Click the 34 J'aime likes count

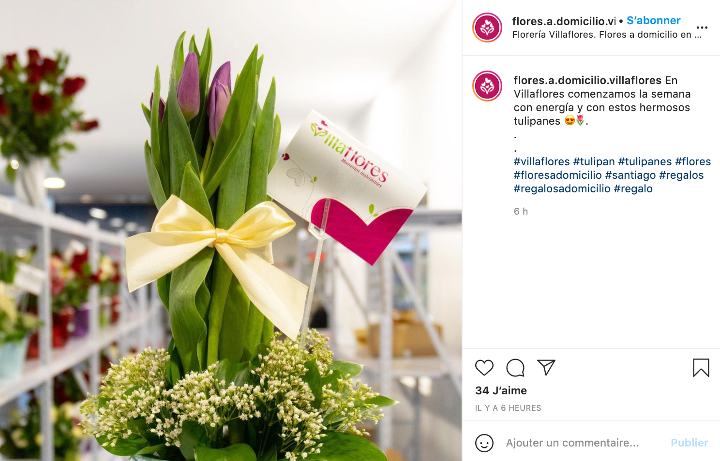[501, 391]
